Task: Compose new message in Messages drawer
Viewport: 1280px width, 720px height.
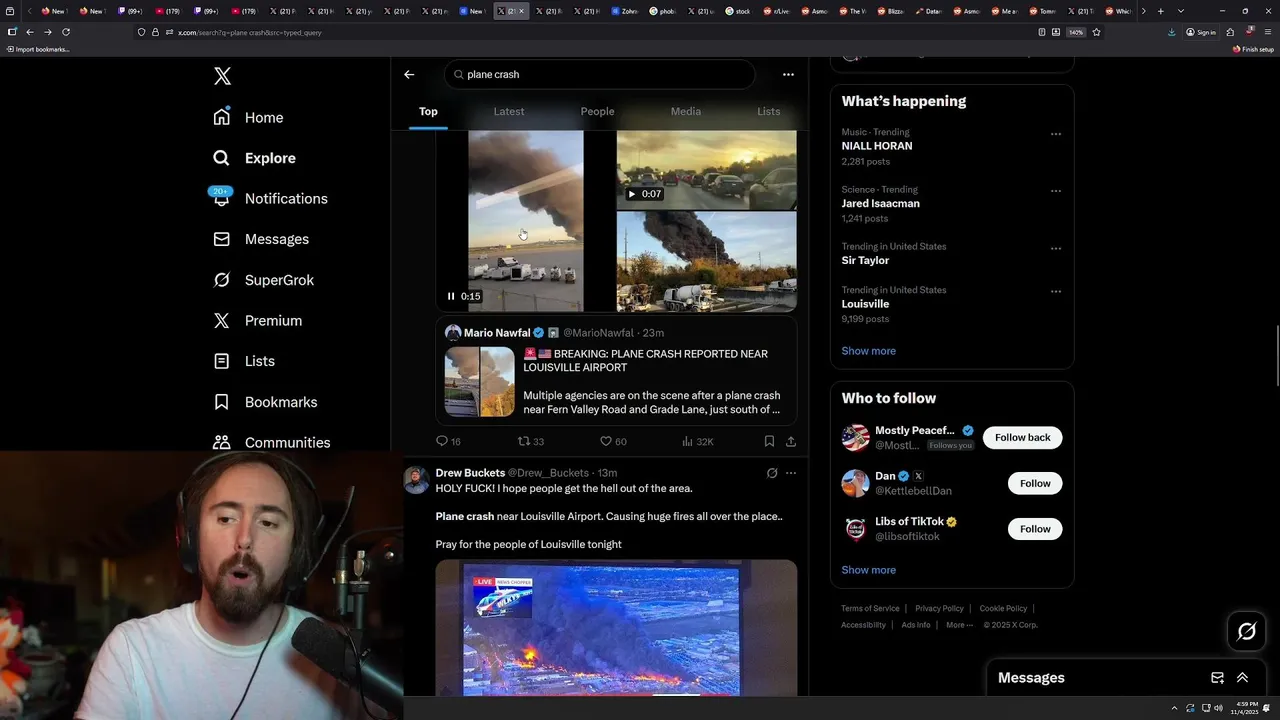Action: 1217,677
